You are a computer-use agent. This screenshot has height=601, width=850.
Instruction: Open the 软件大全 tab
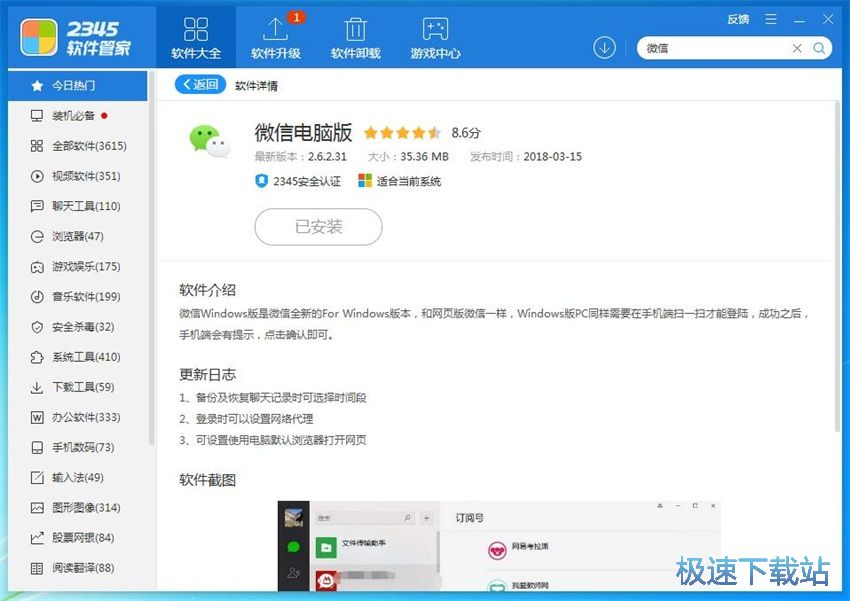tap(196, 37)
